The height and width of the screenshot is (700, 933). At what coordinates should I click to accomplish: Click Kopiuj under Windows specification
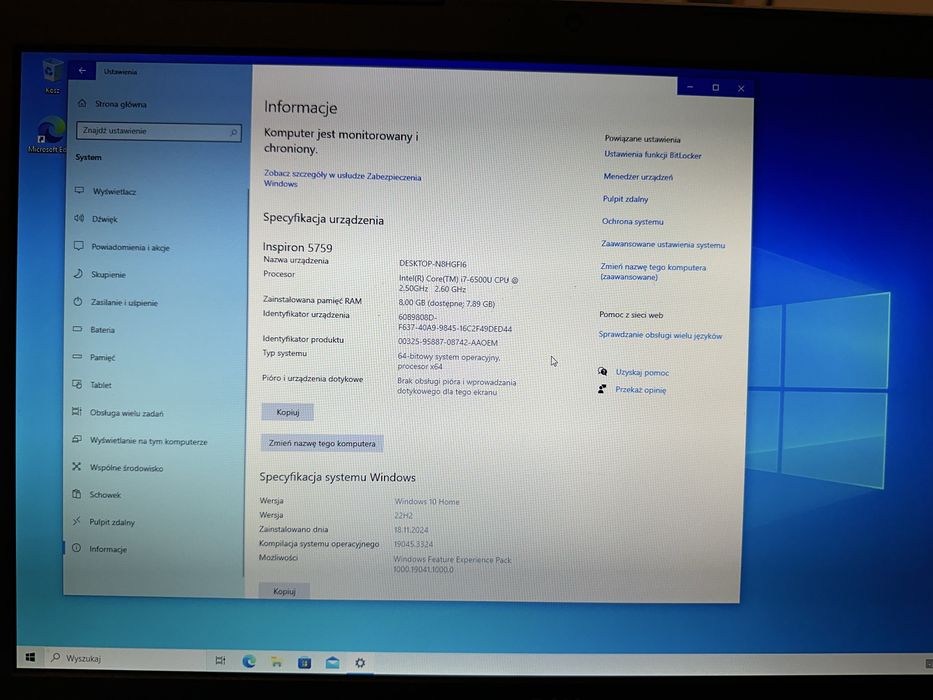(284, 590)
